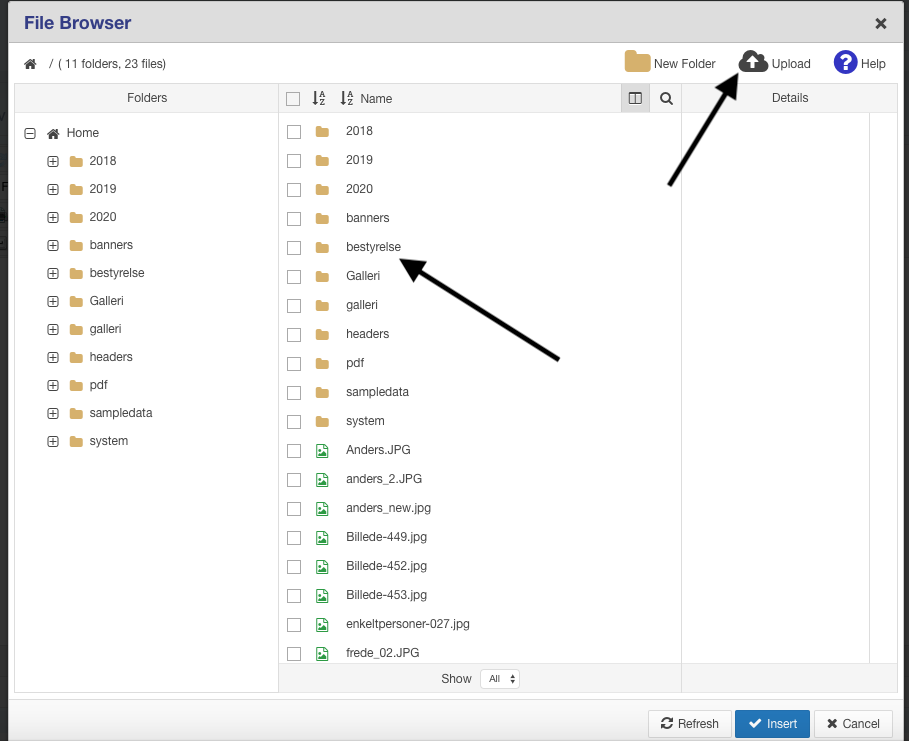Toggle the details pane layout icon
The width and height of the screenshot is (909, 741).
[634, 98]
